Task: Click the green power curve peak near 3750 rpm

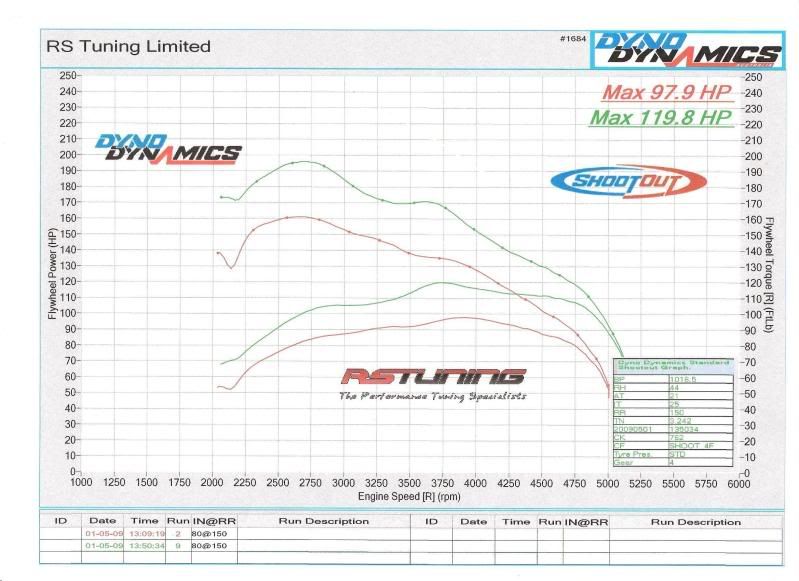Action: [x=441, y=282]
